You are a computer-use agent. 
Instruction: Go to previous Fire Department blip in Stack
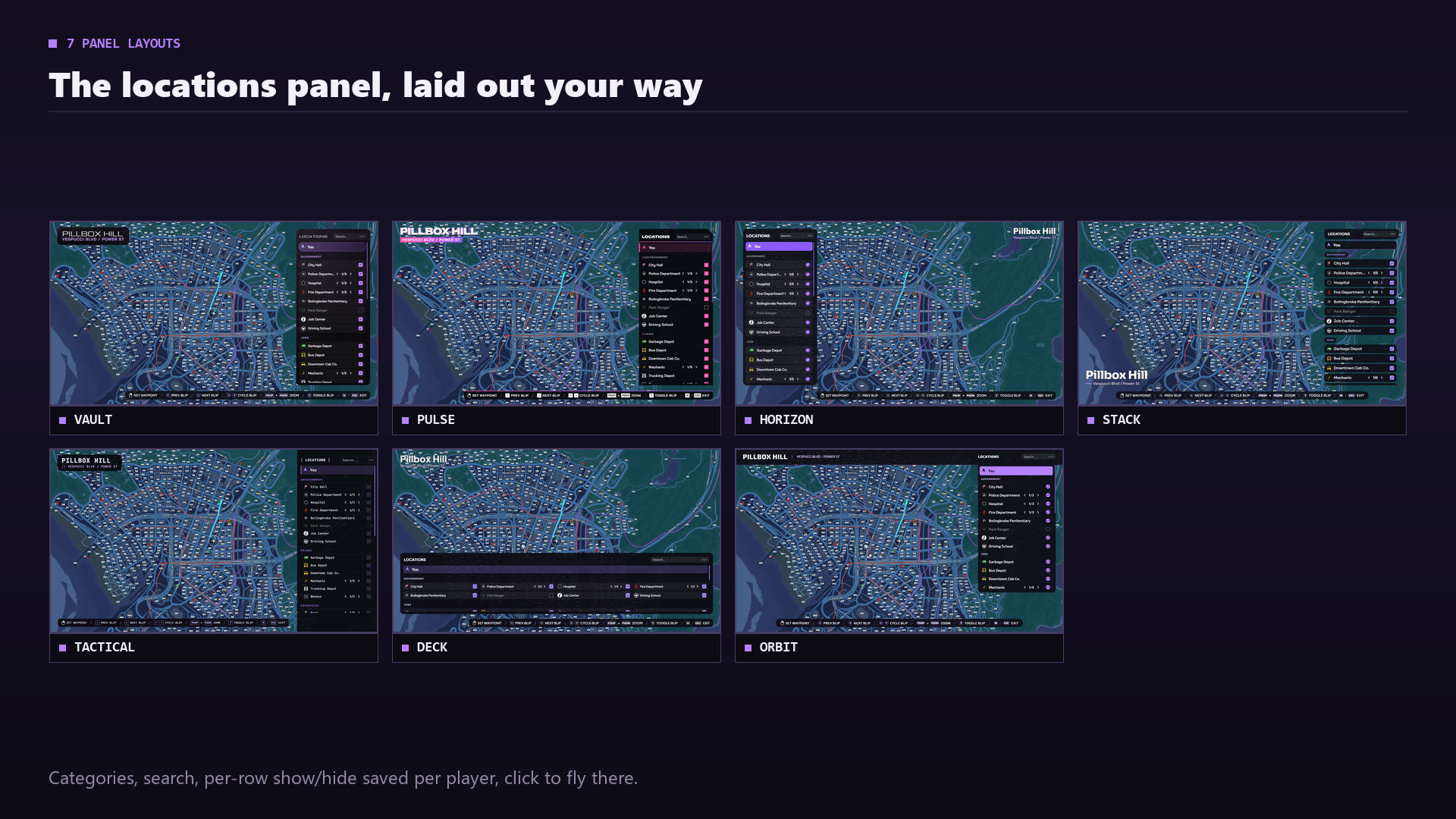[x=1369, y=292]
